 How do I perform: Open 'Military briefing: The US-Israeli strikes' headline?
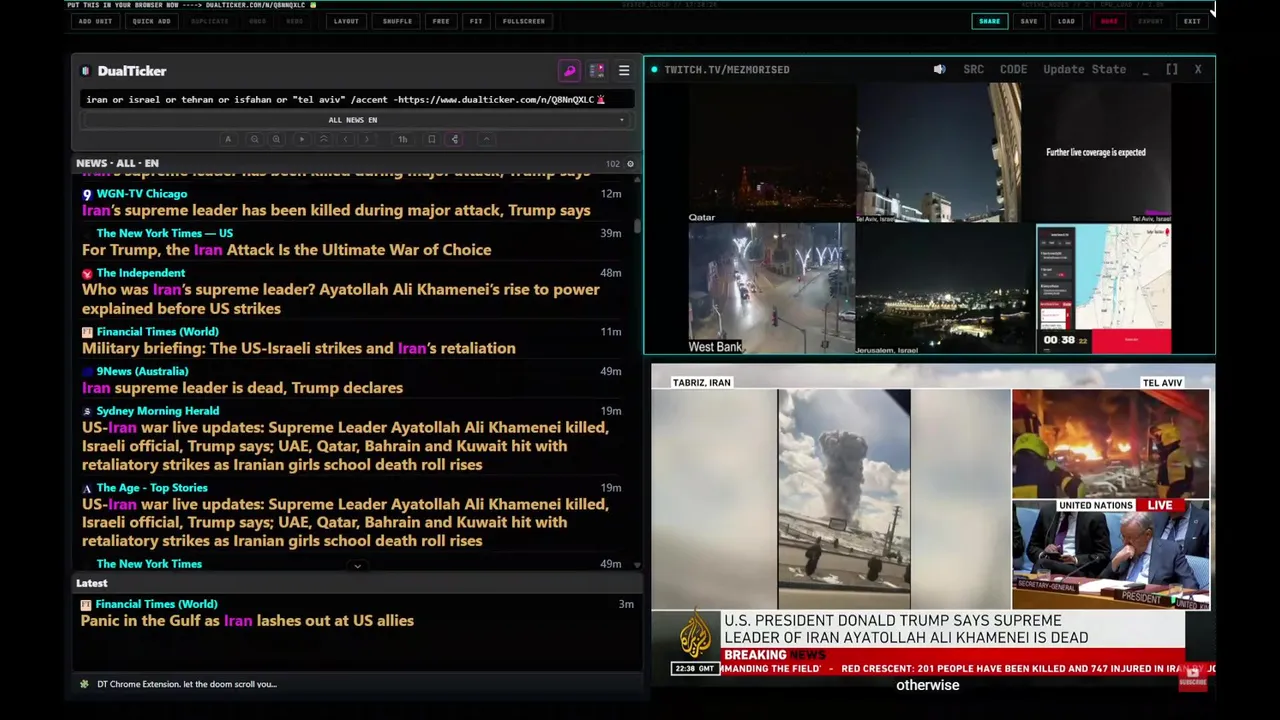click(299, 349)
